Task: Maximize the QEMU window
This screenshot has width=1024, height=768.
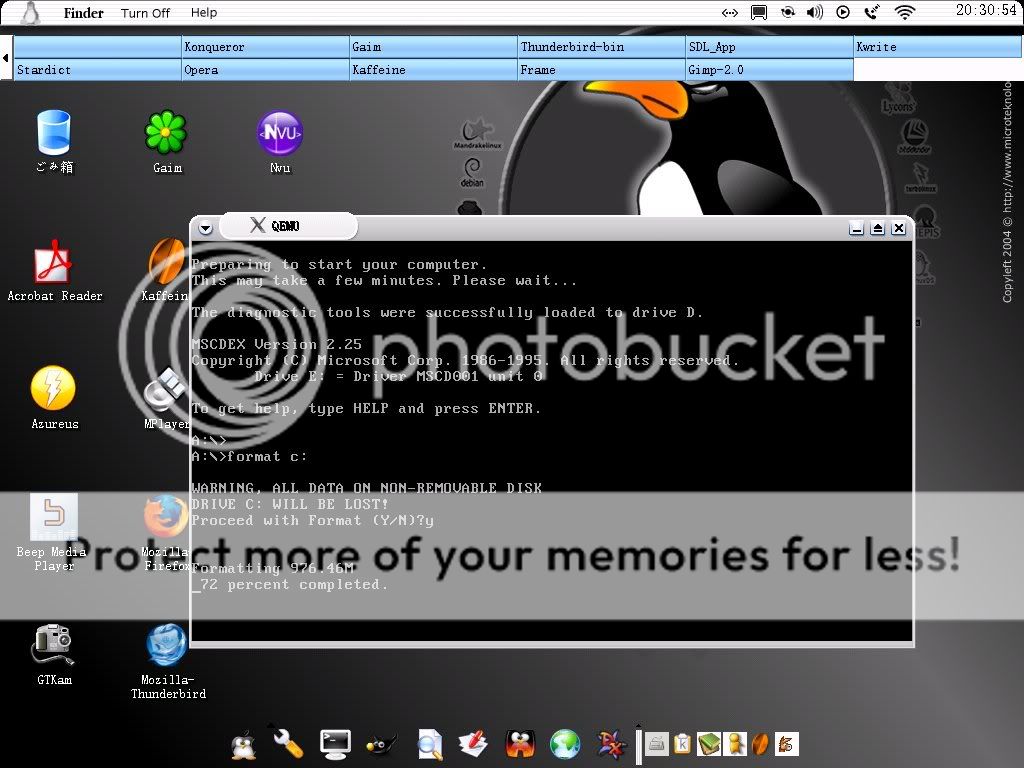Action: (878, 228)
